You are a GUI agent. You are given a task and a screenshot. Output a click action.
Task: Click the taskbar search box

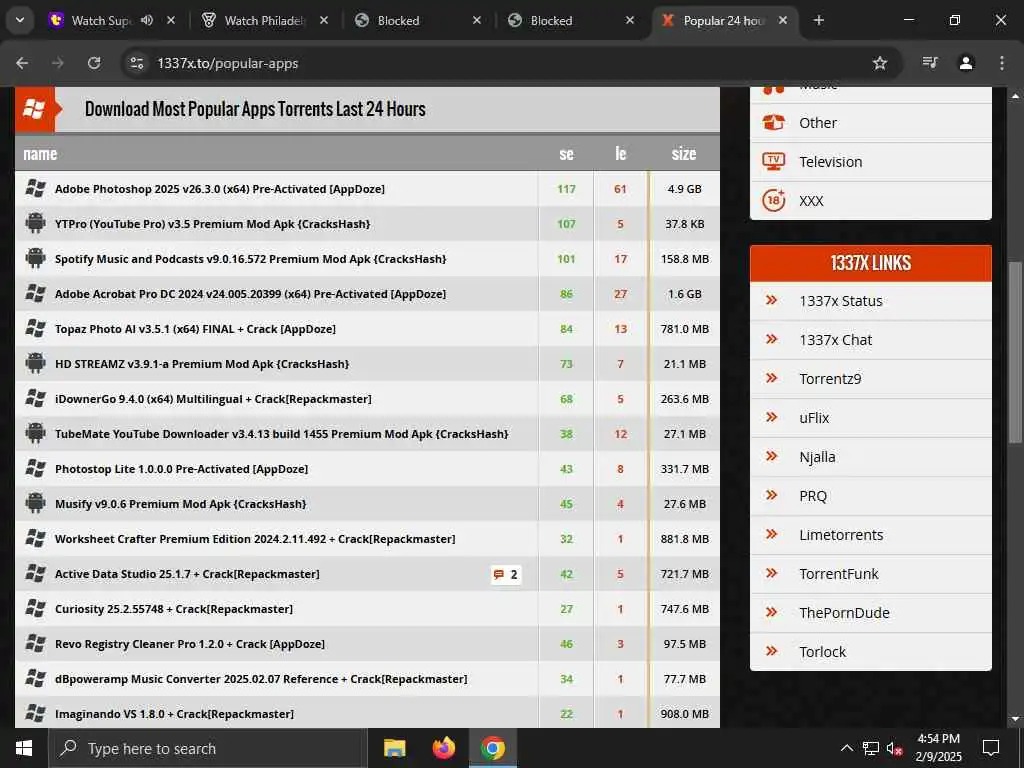206,748
